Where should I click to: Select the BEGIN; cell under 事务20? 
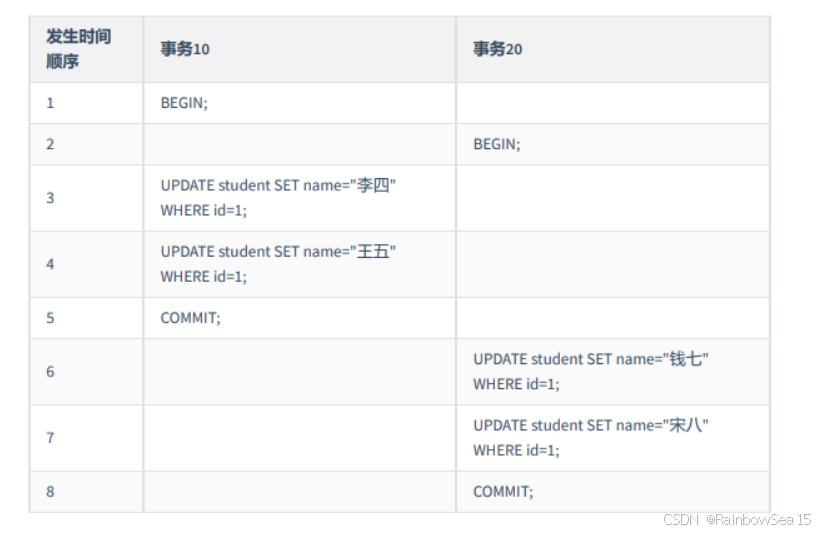click(497, 144)
